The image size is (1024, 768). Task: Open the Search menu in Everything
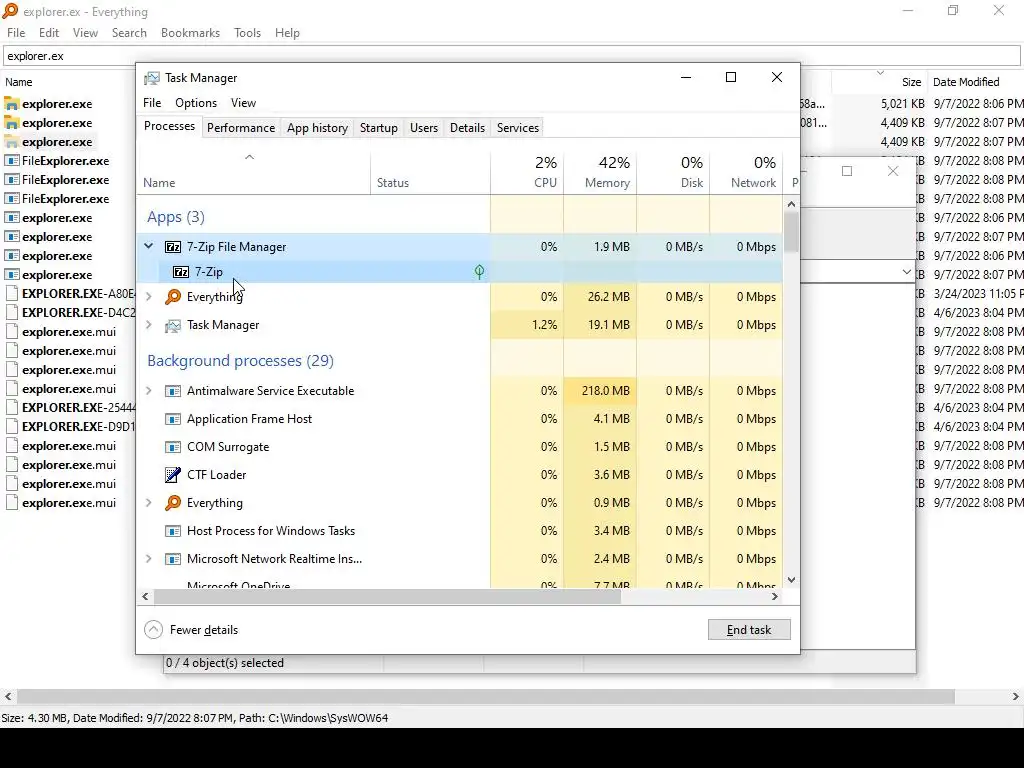click(129, 33)
